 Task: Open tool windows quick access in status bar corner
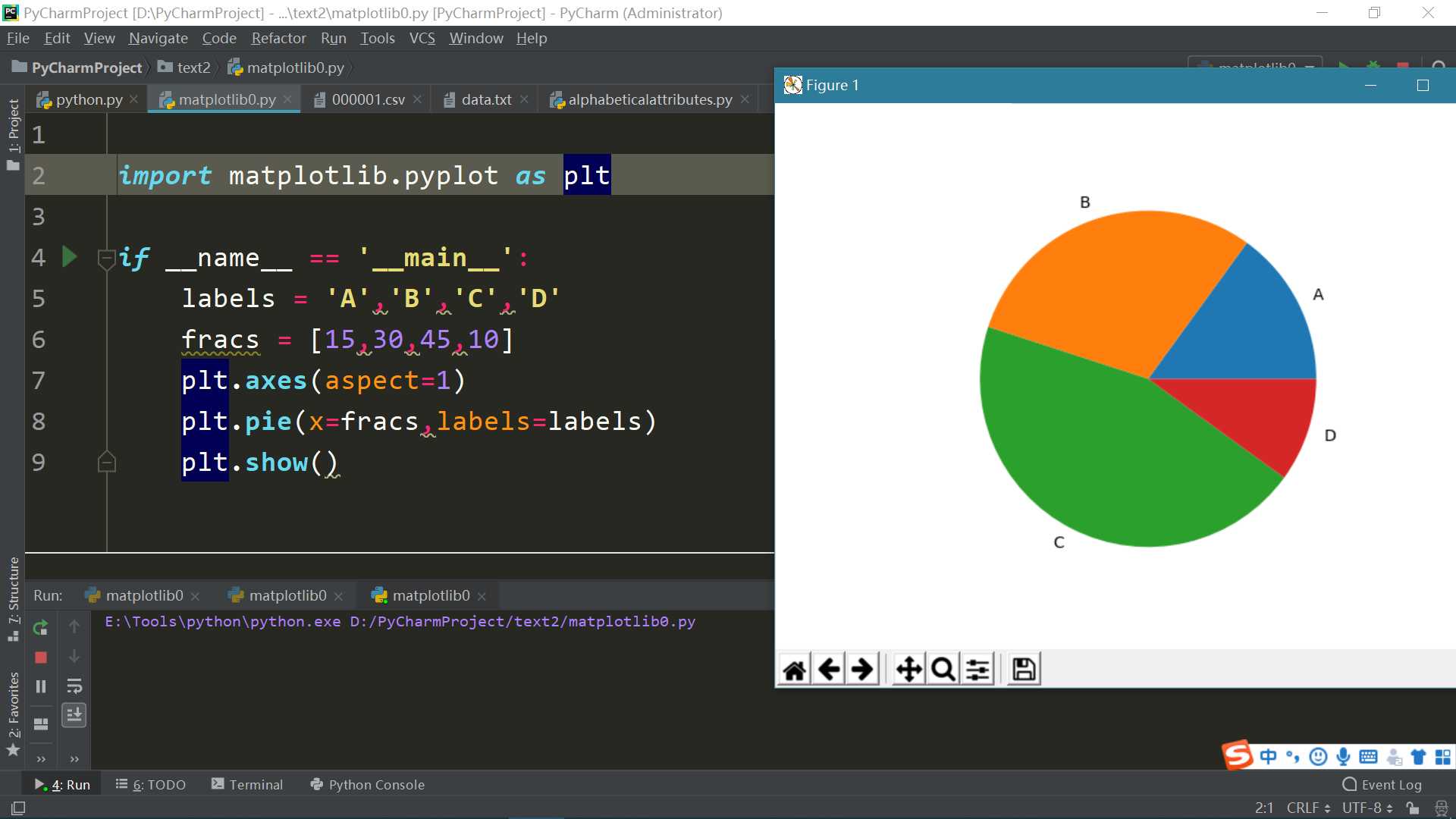[x=18, y=808]
